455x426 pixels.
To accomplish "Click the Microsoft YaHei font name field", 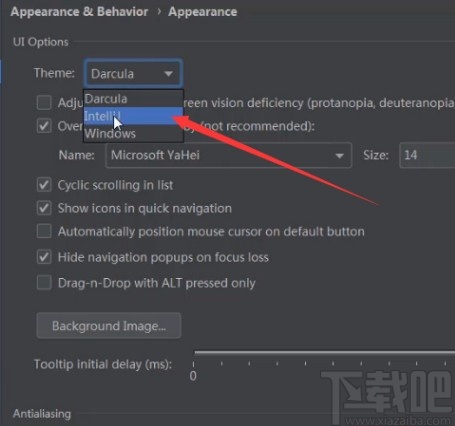I will (x=229, y=155).
